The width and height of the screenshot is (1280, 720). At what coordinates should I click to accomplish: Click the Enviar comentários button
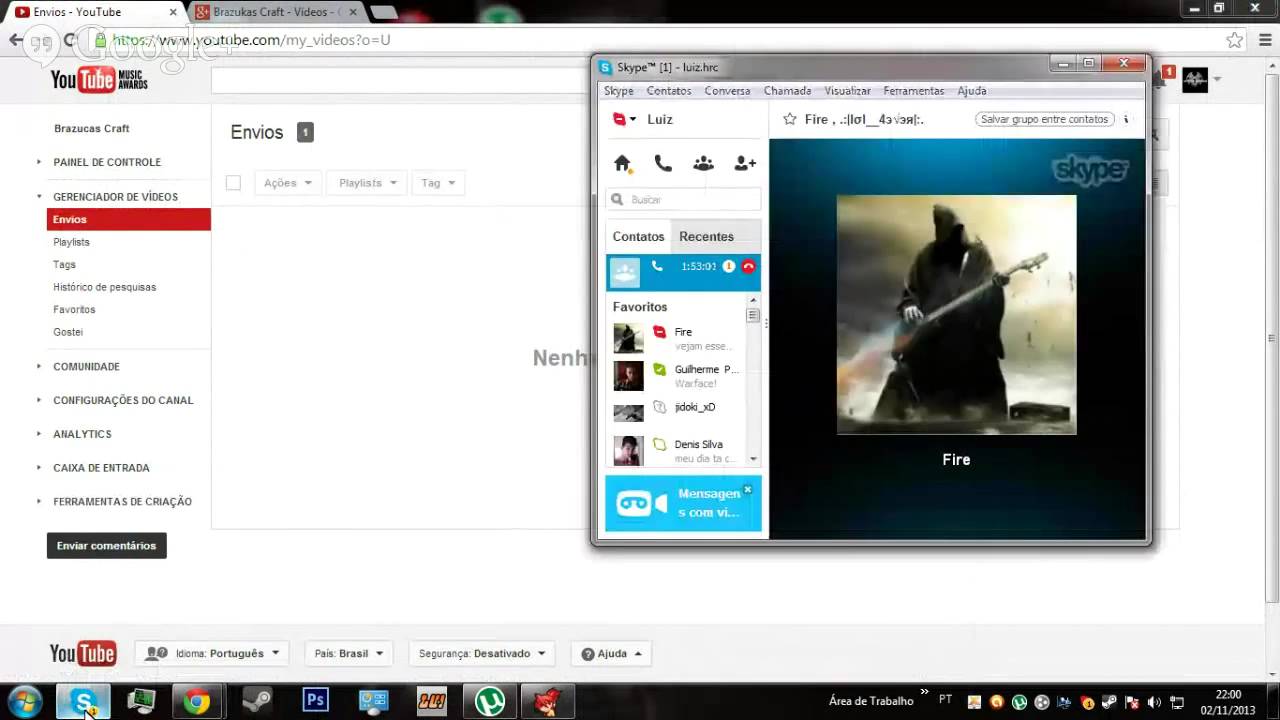[x=106, y=546]
